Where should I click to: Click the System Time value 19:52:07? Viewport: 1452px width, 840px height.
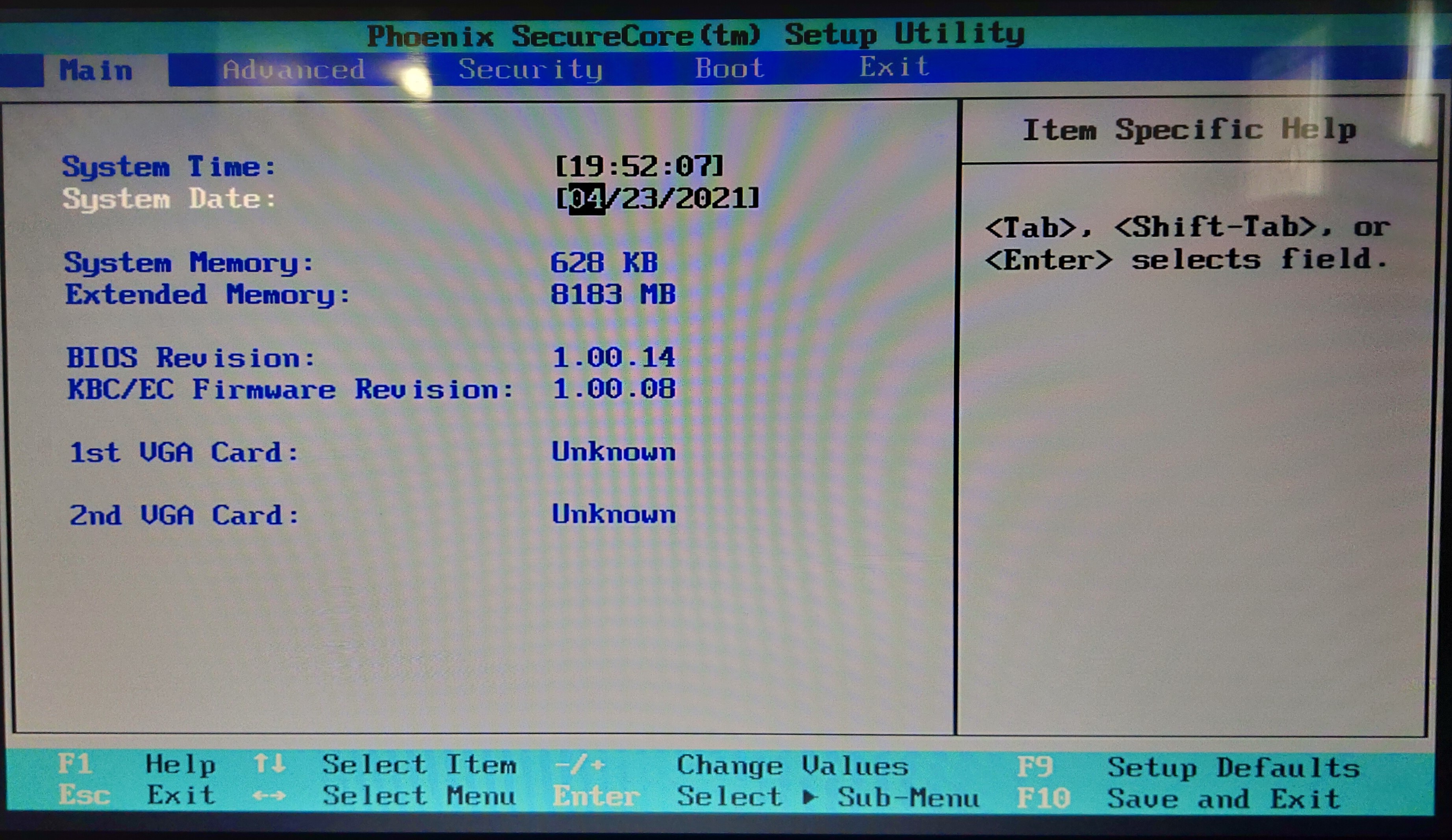point(639,167)
